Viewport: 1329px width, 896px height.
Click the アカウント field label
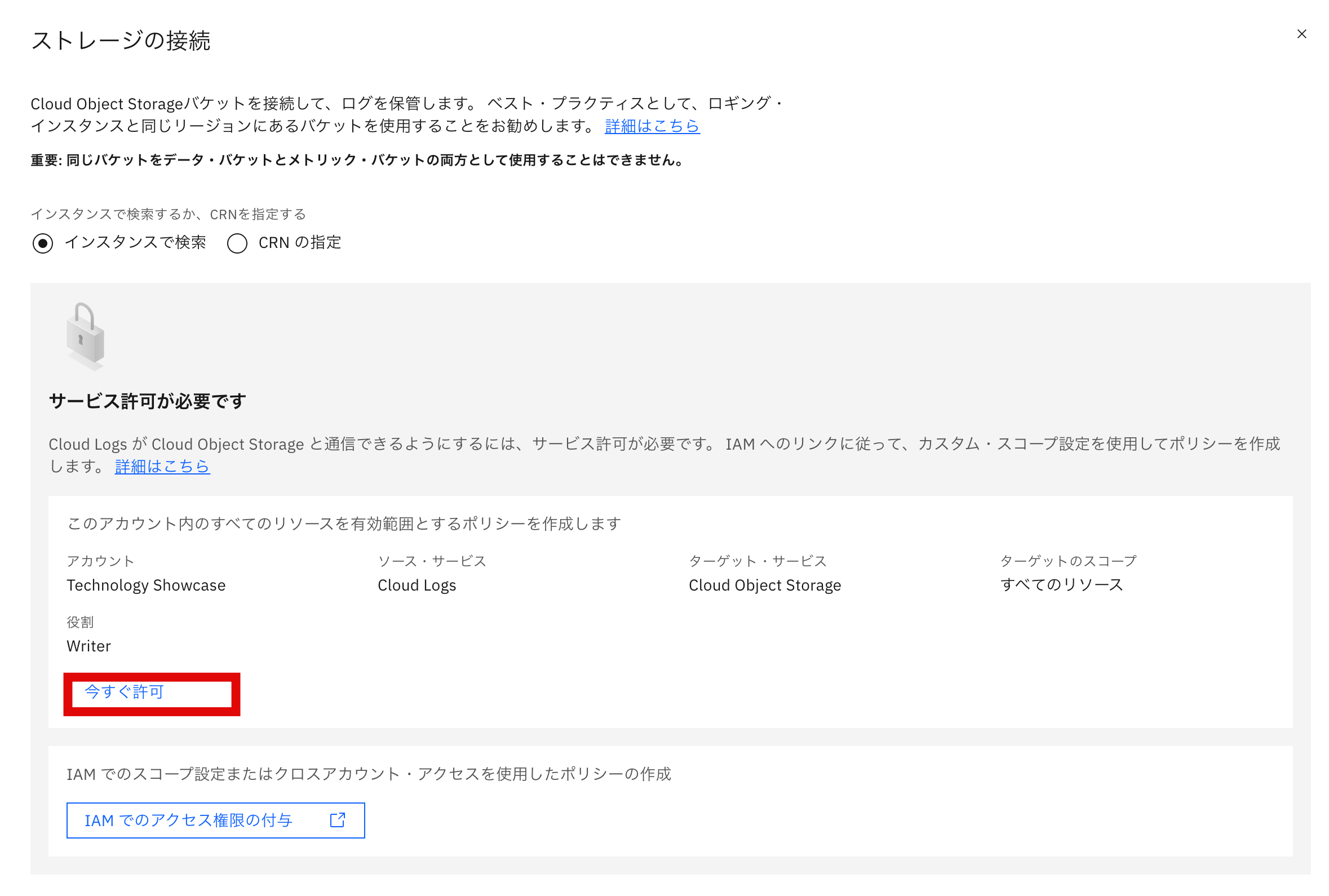(x=101, y=561)
